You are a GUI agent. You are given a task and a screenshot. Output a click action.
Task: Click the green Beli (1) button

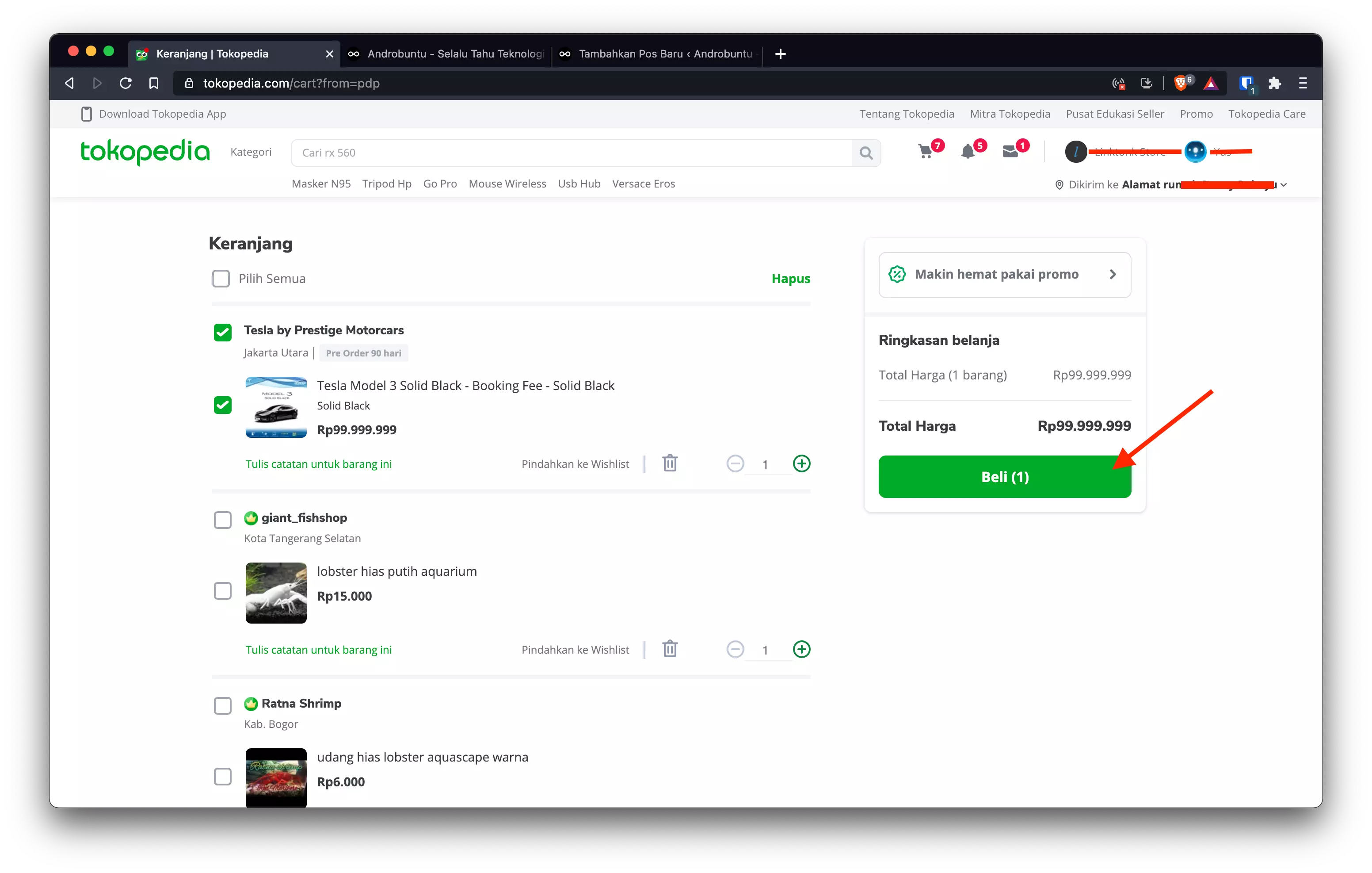pos(1004,477)
